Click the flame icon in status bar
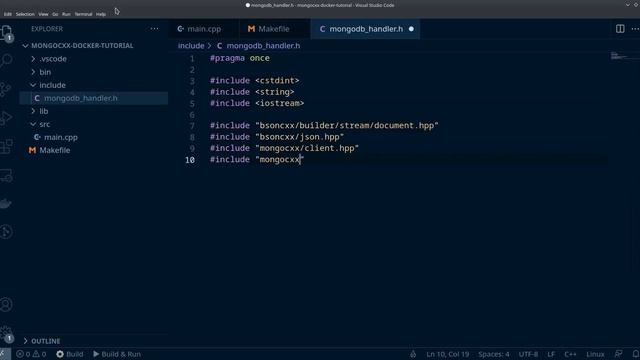The width and height of the screenshot is (640, 360). pos(413,354)
